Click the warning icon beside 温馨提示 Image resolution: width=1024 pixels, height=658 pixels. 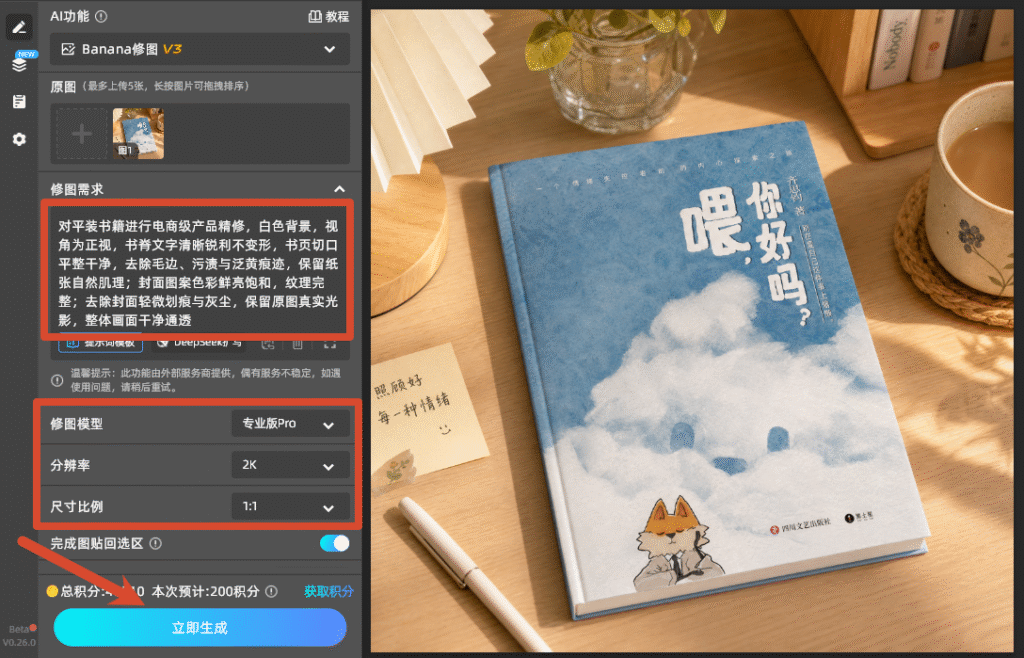(x=57, y=380)
